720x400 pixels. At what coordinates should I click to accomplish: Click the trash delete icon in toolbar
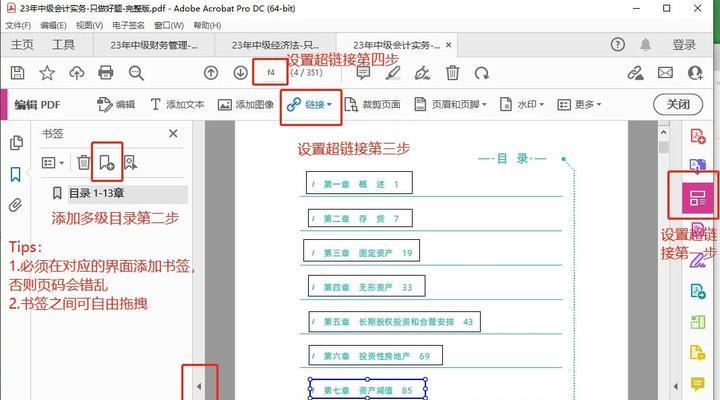point(452,73)
